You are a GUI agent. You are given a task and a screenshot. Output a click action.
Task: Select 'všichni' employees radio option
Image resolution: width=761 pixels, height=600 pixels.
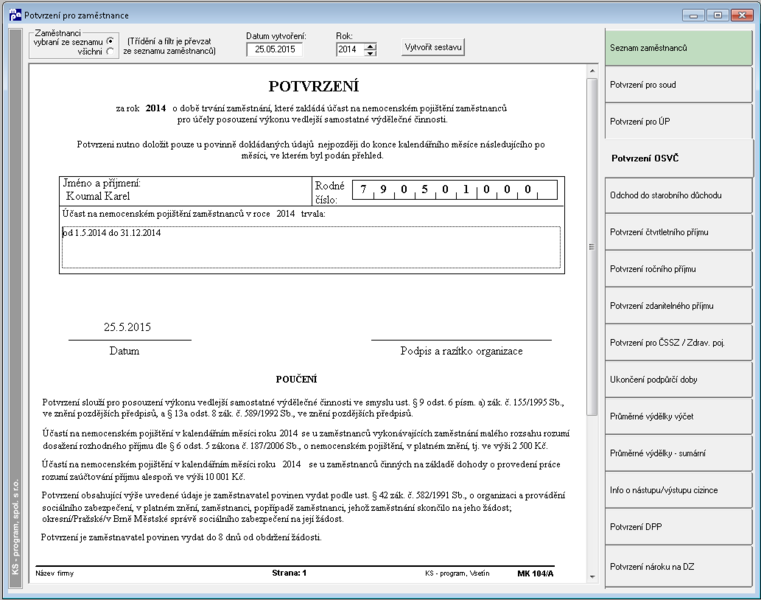pyautogui.click(x=110, y=51)
